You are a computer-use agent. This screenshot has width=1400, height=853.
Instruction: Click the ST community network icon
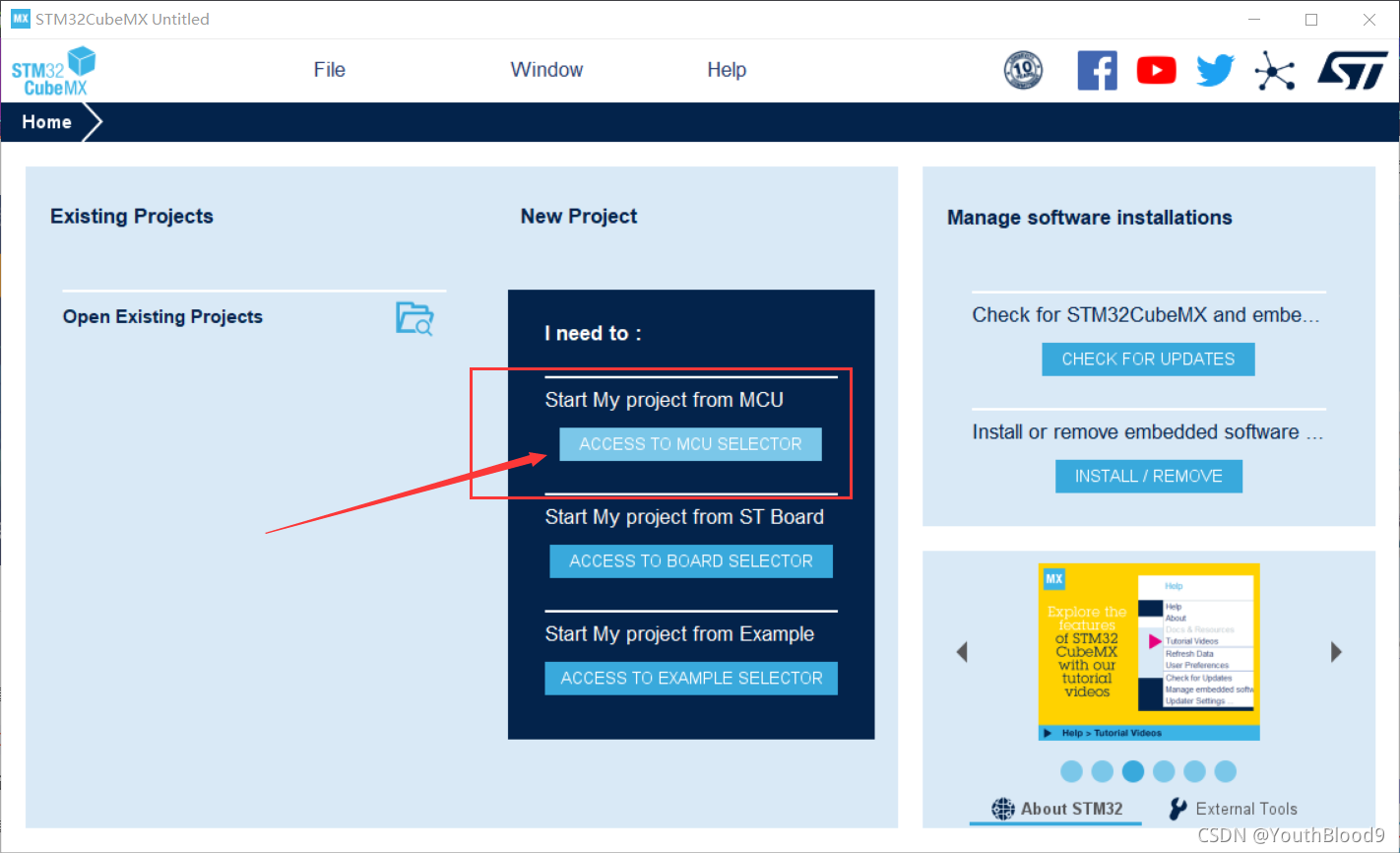click(1275, 71)
